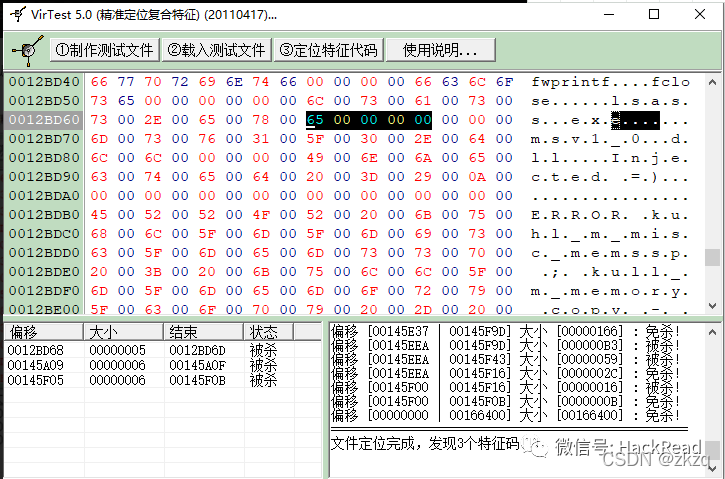The width and height of the screenshot is (725, 479).
Task: Click end address 00145F0B cell
Action: (x=197, y=380)
